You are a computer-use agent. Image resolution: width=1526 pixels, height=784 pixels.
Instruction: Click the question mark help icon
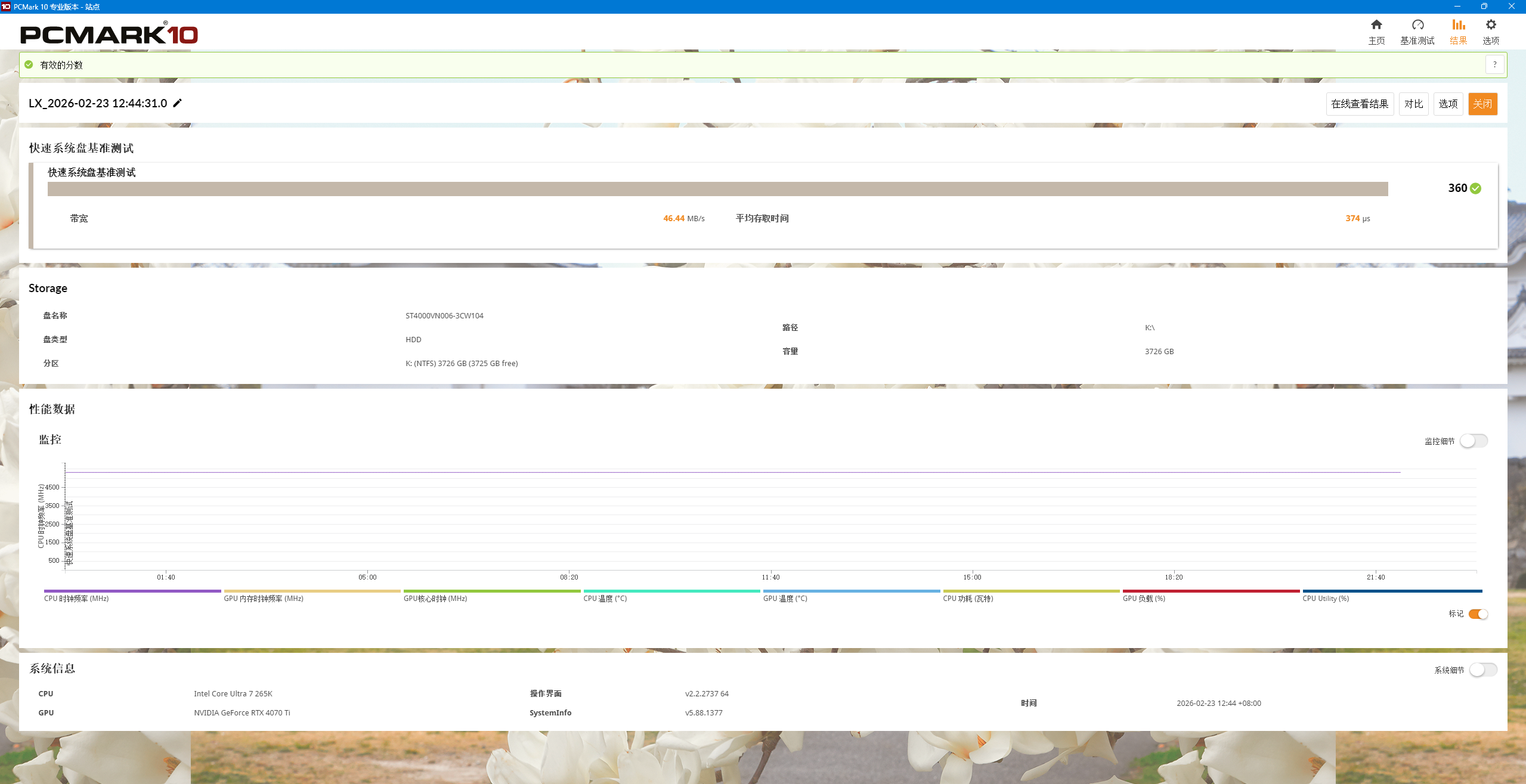click(x=1494, y=65)
